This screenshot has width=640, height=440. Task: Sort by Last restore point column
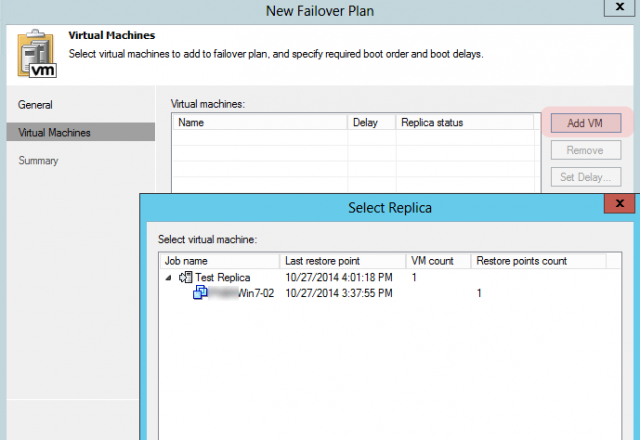pos(344,261)
